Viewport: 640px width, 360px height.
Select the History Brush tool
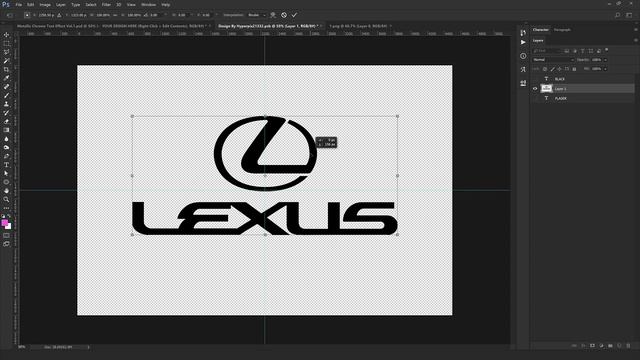pyautogui.click(x=6, y=113)
